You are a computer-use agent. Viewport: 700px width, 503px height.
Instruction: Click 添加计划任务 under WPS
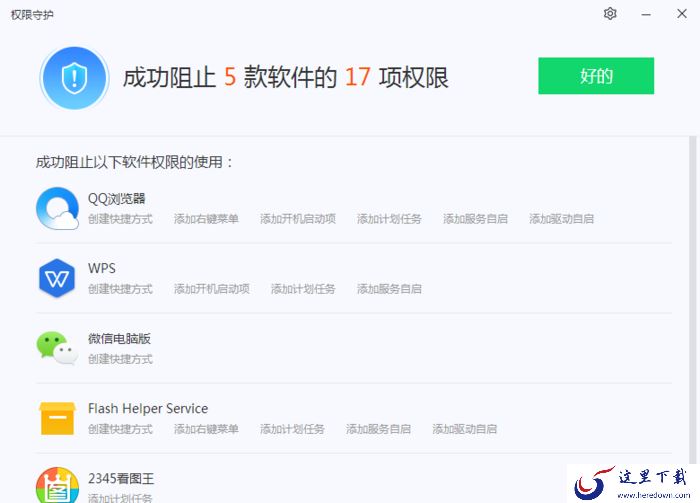(x=303, y=289)
